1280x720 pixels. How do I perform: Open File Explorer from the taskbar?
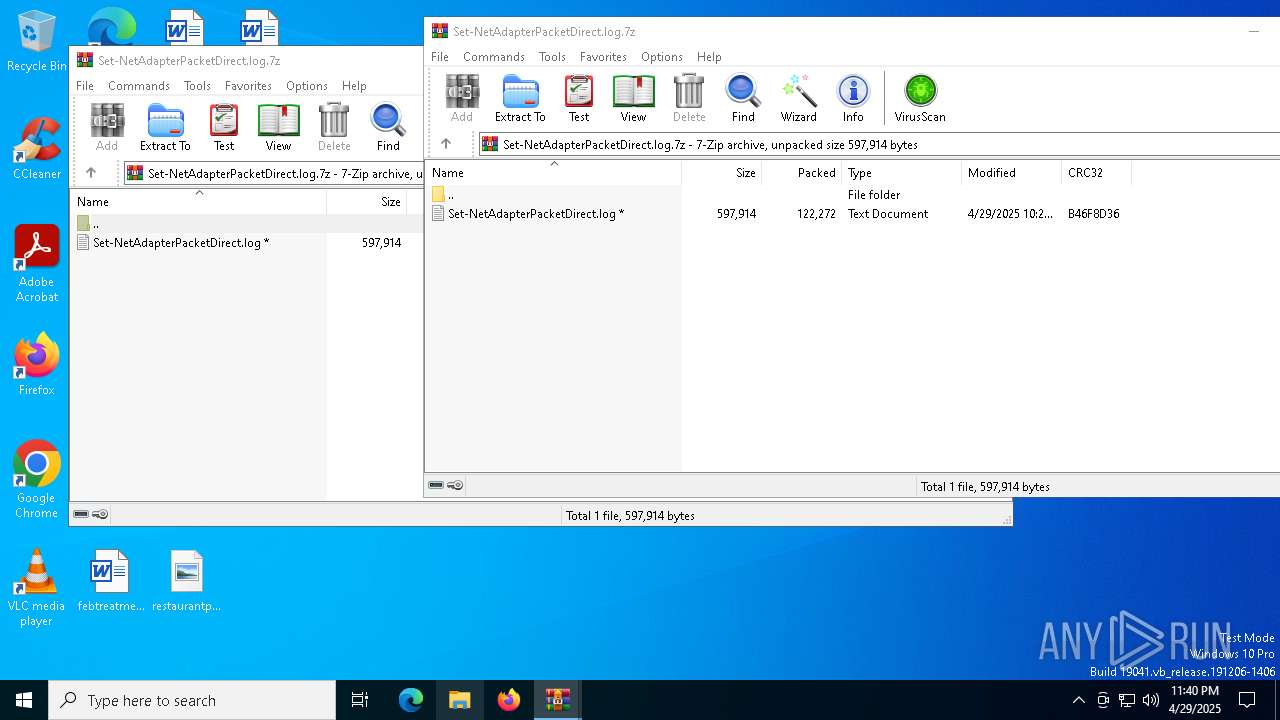click(459, 700)
